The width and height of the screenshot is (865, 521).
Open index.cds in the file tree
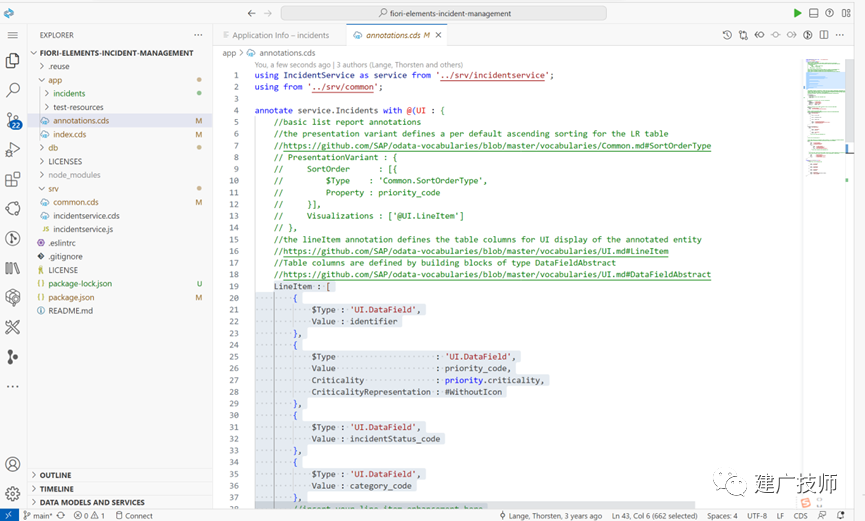tap(70, 134)
